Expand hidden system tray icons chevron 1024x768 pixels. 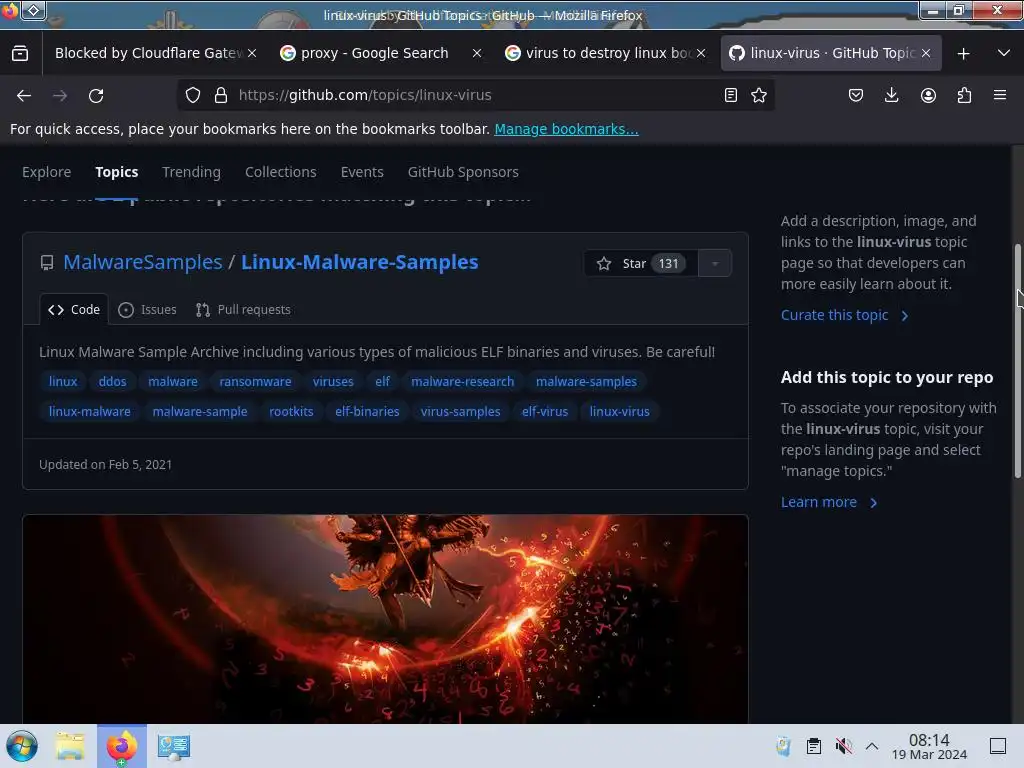[872, 746]
